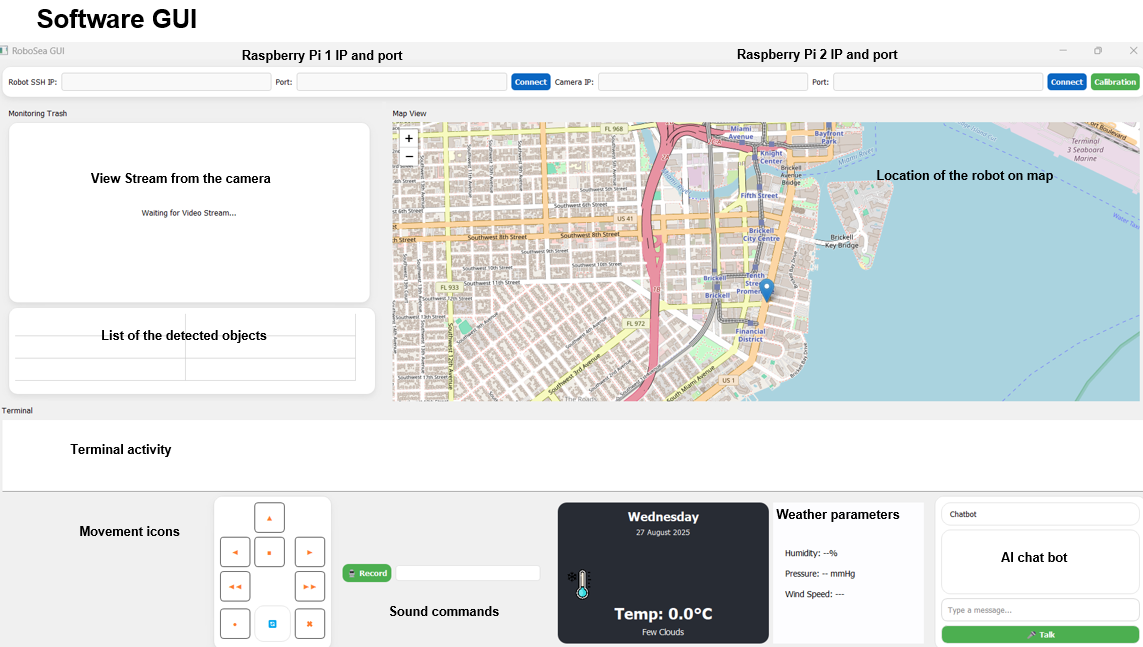Click the blue camera capture icon in movement pad

point(272,623)
